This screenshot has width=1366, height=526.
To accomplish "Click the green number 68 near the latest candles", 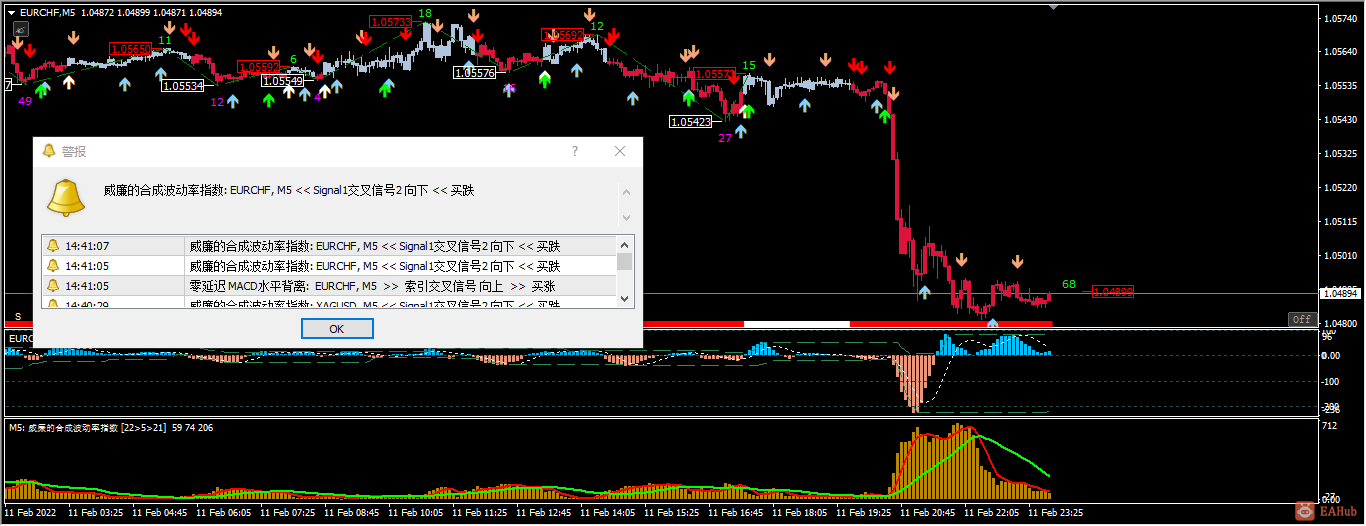I will tap(1069, 285).
